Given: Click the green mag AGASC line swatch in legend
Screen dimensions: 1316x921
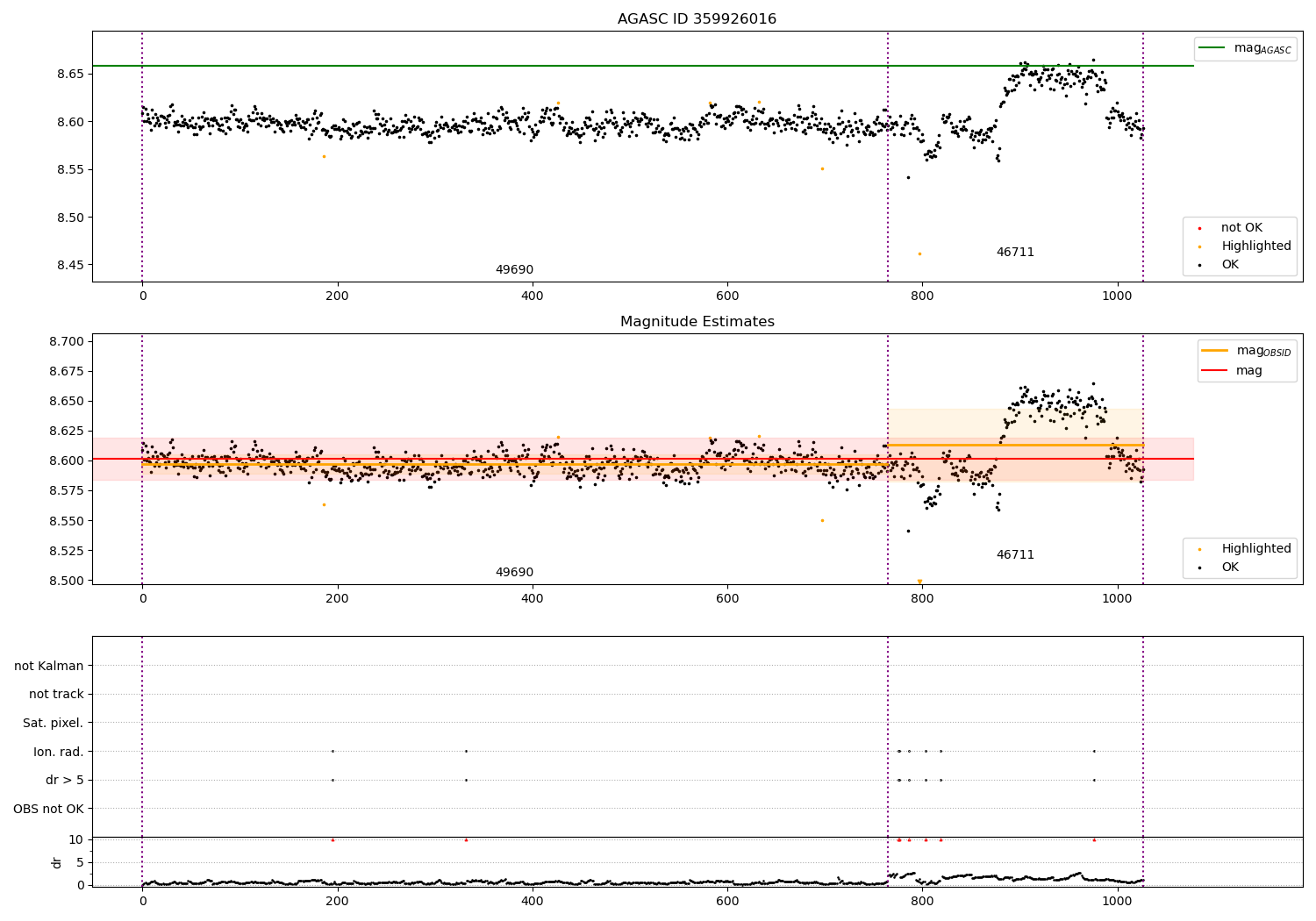Looking at the screenshot, I should tap(1212, 48).
